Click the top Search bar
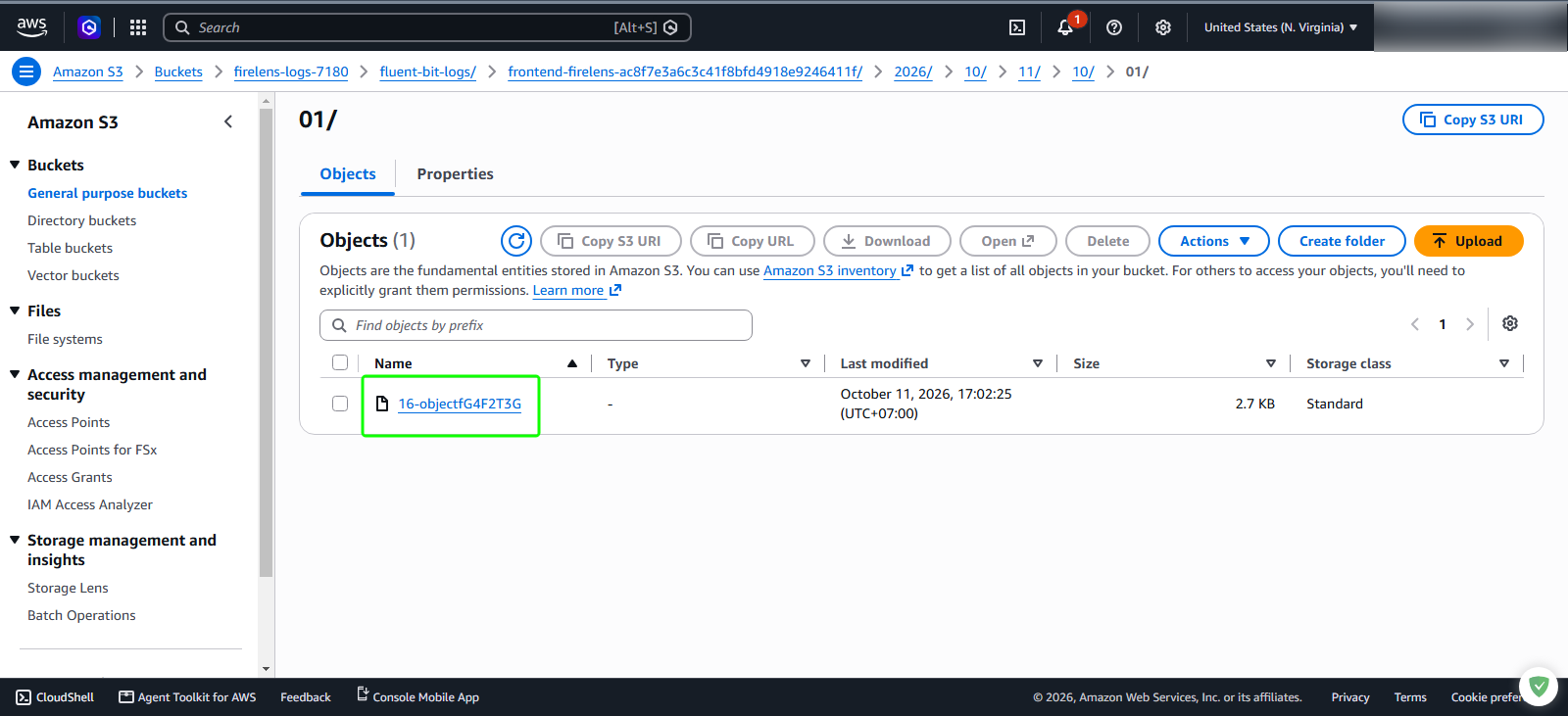Viewport: 1568px width, 716px height. click(427, 27)
